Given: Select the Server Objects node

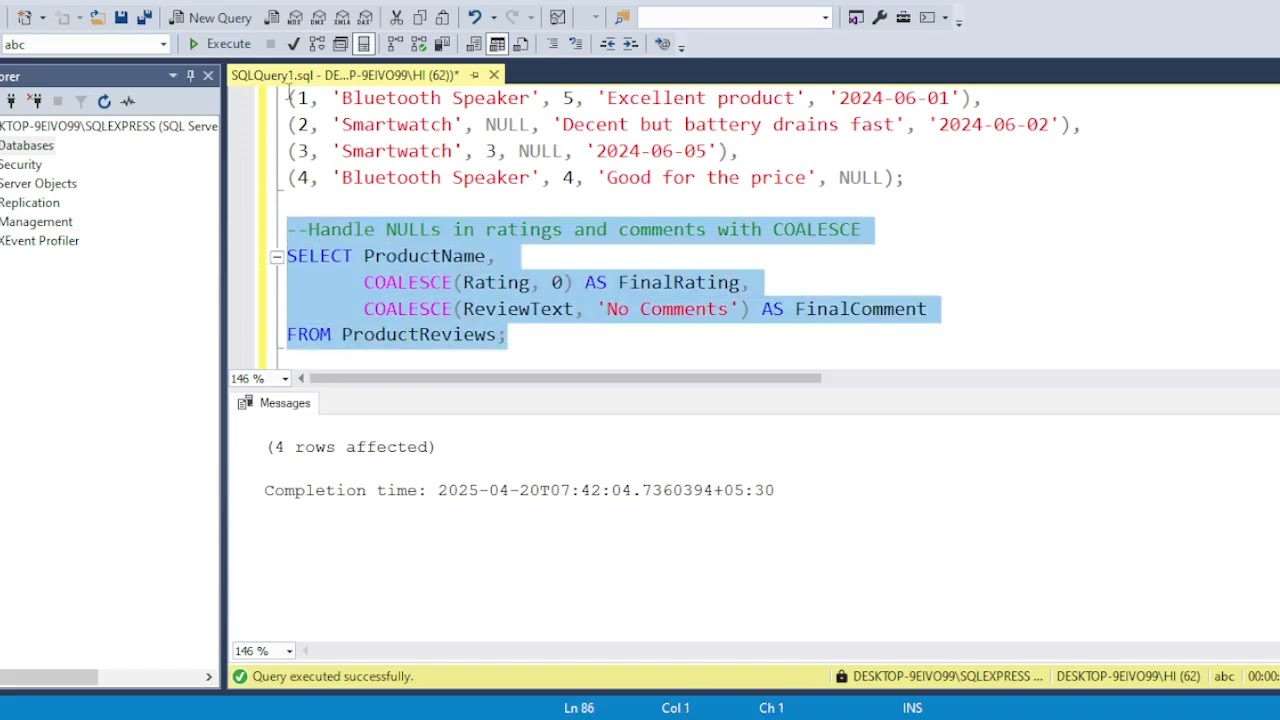Looking at the screenshot, I should [x=38, y=183].
